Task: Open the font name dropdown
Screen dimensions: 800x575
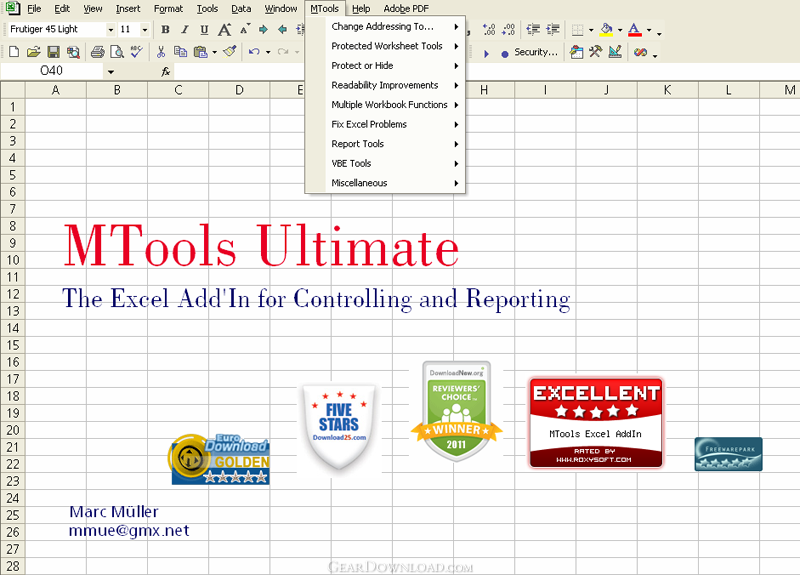Action: click(111, 30)
